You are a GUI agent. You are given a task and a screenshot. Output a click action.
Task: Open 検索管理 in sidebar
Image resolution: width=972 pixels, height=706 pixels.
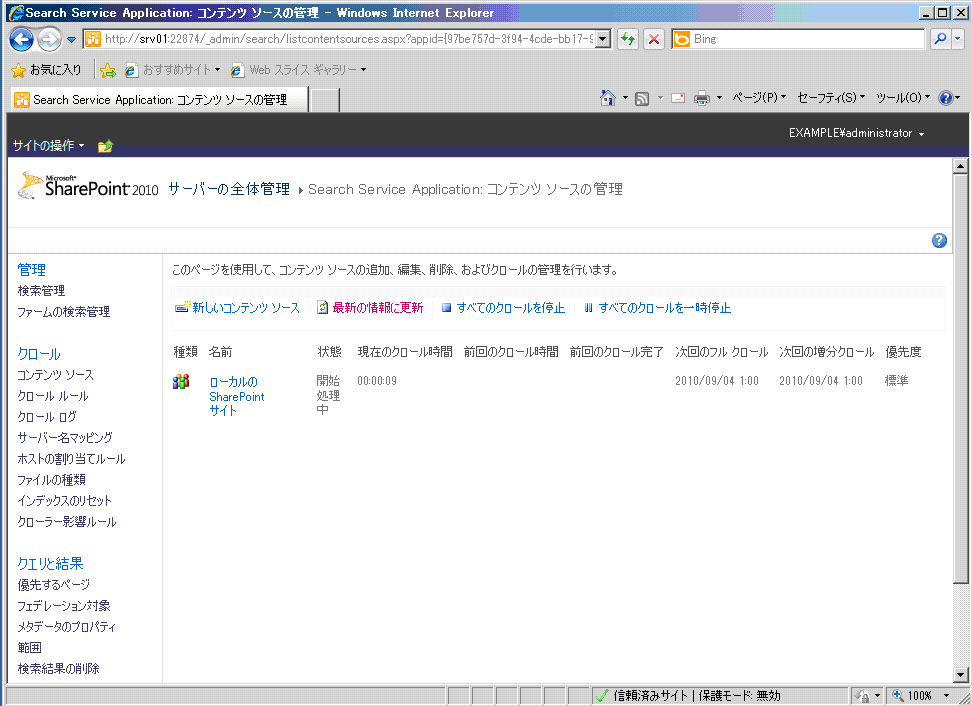pyautogui.click(x=41, y=291)
